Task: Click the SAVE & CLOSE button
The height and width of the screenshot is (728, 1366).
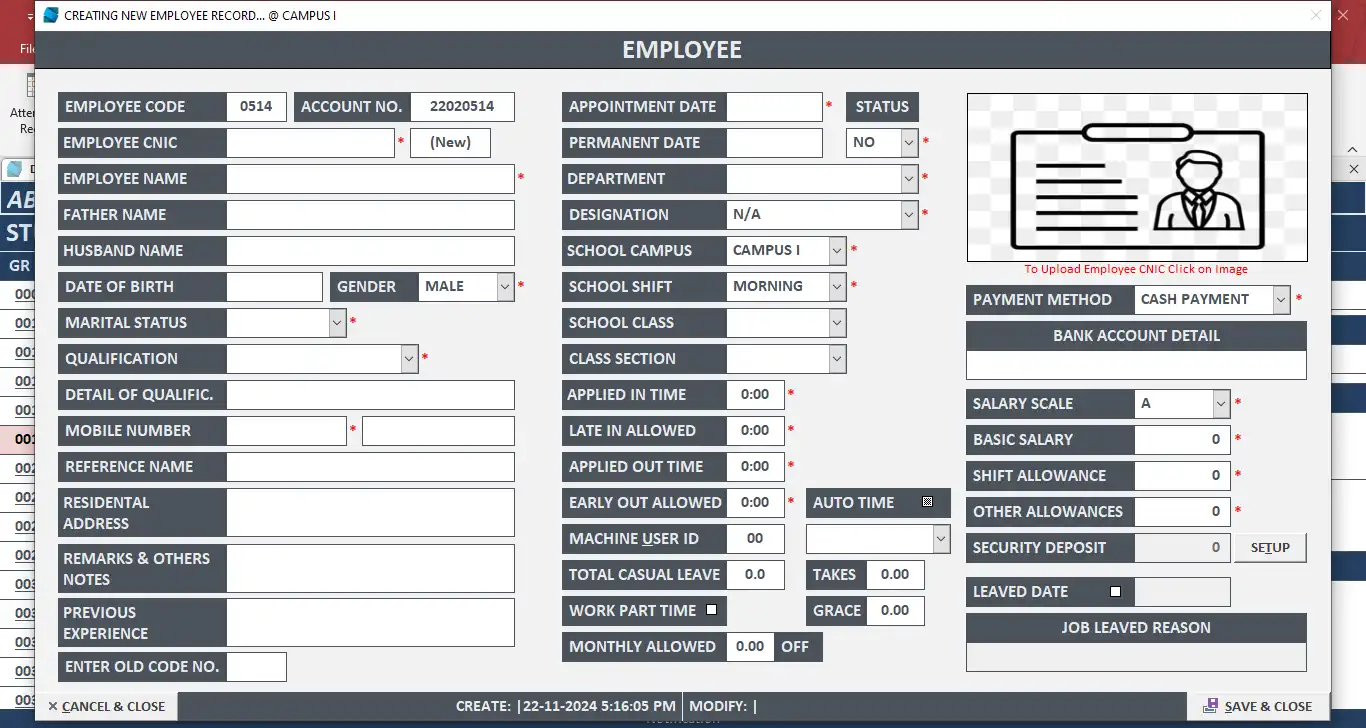Action: coord(1259,706)
